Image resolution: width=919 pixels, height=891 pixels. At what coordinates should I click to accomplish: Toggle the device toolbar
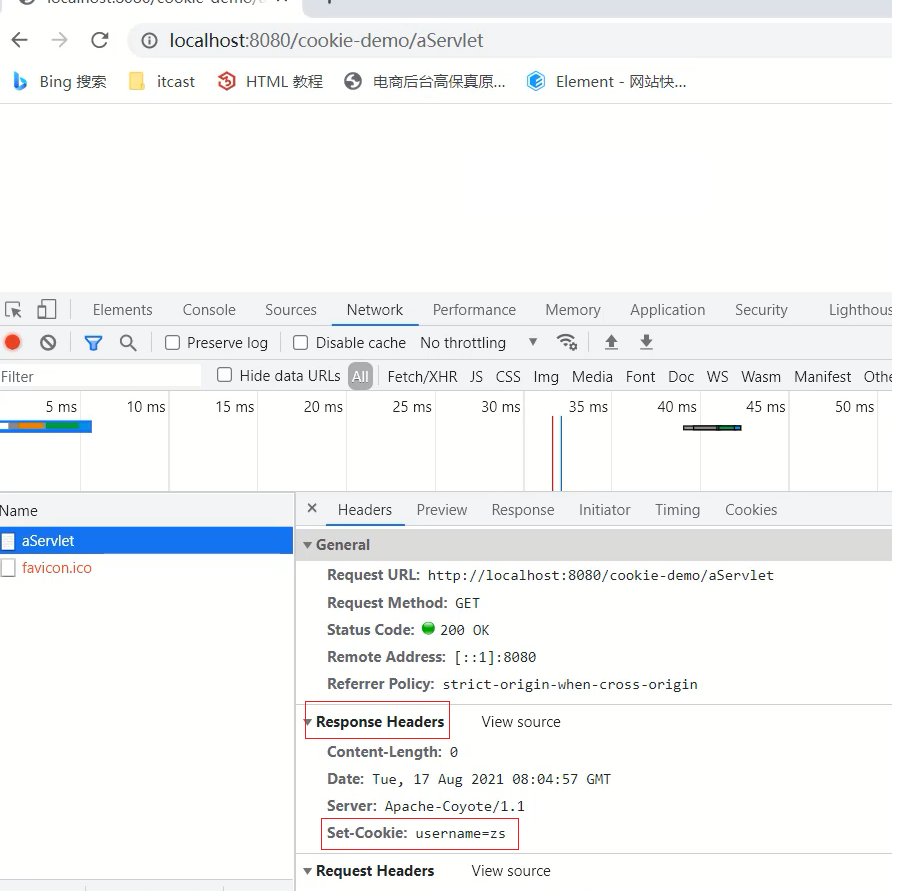point(46,309)
